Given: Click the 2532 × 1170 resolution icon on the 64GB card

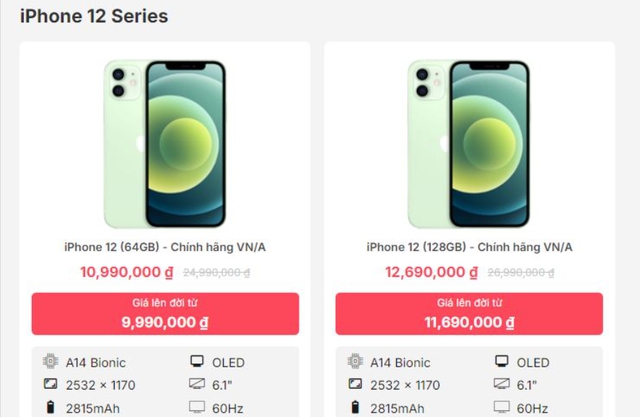Looking at the screenshot, I should tap(51, 385).
